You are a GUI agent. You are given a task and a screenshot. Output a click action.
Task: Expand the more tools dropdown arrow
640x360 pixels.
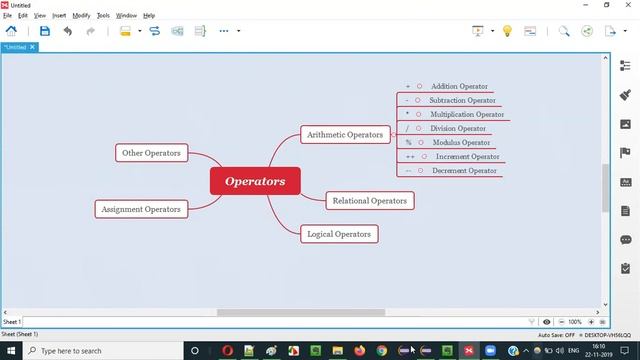click(x=239, y=31)
